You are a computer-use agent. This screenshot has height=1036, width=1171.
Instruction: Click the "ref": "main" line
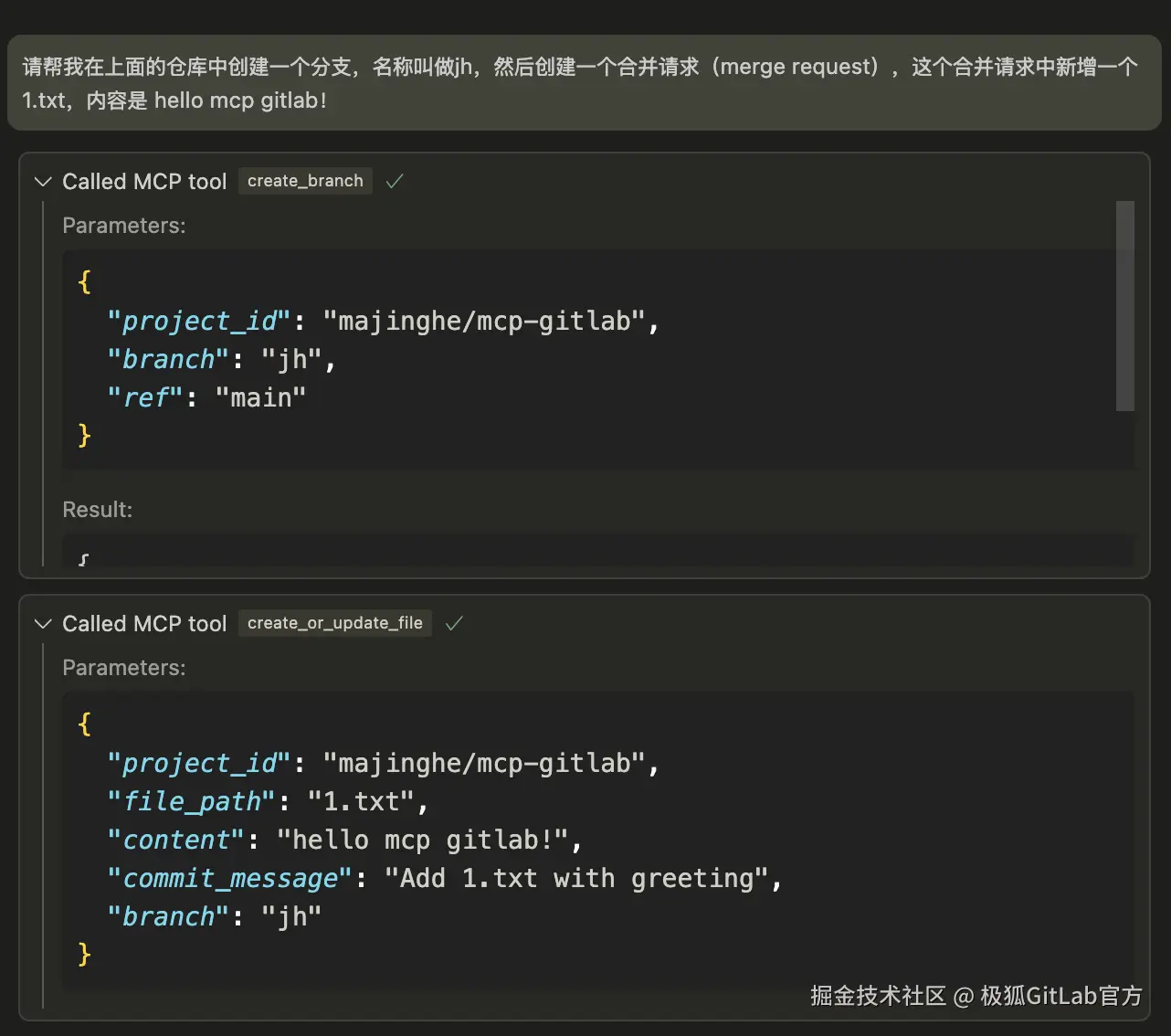click(x=206, y=398)
